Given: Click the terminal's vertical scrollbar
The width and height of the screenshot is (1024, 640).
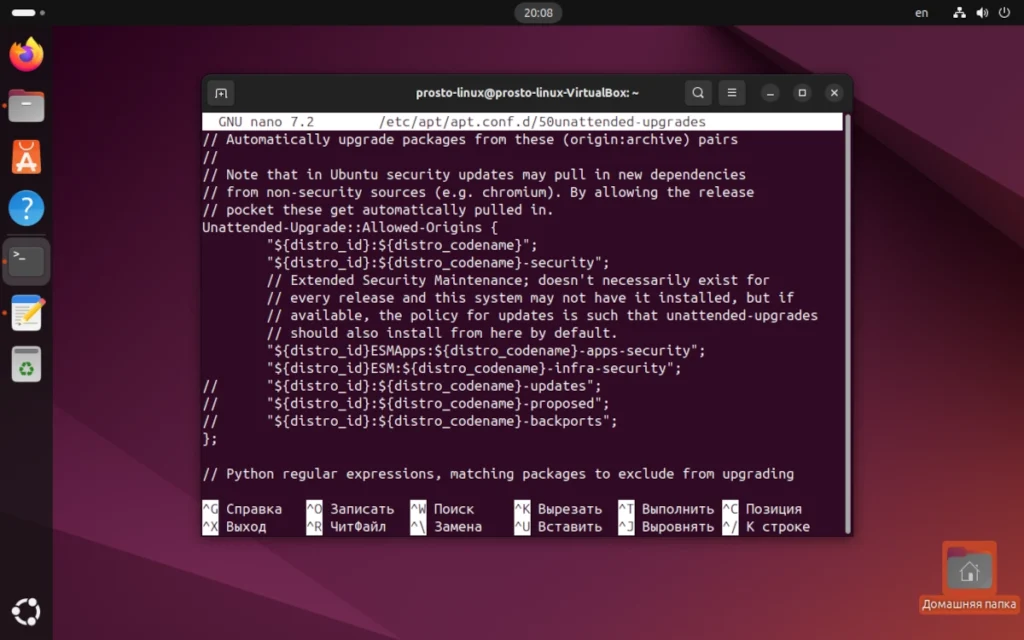Looking at the screenshot, I should 848,323.
